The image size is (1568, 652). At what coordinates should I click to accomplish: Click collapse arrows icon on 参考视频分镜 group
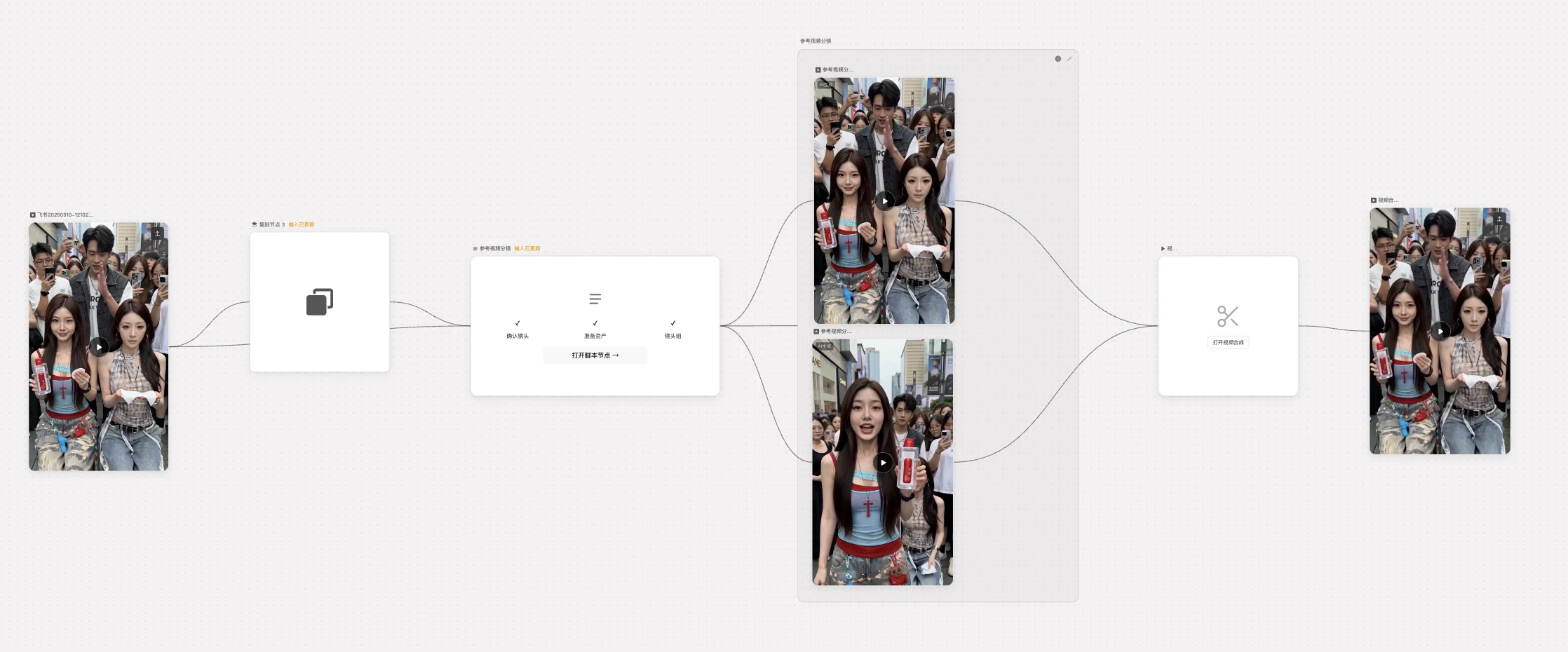[x=1069, y=59]
